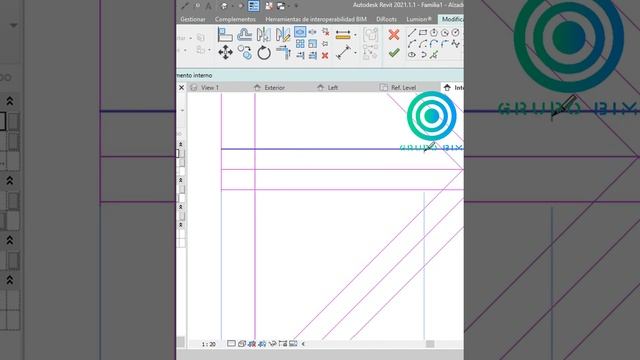The image size is (640, 360).
Task: Choose Mirror - Pick Axis tool
Action: point(264,35)
